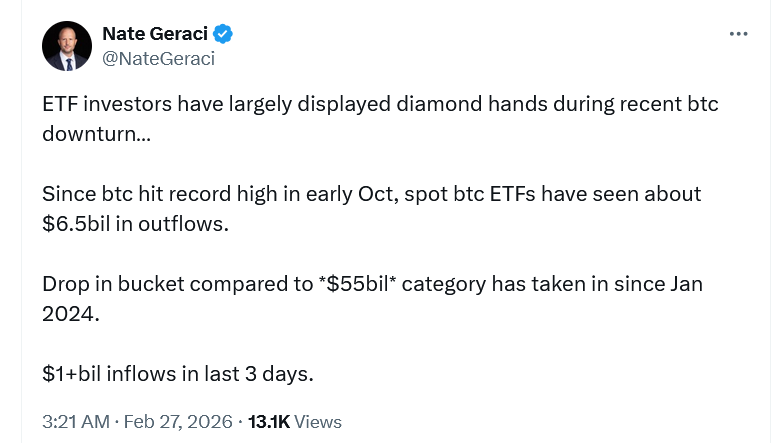781x443 pixels.
Task: Open the @NateGeraci handle link
Action: click(x=158, y=58)
